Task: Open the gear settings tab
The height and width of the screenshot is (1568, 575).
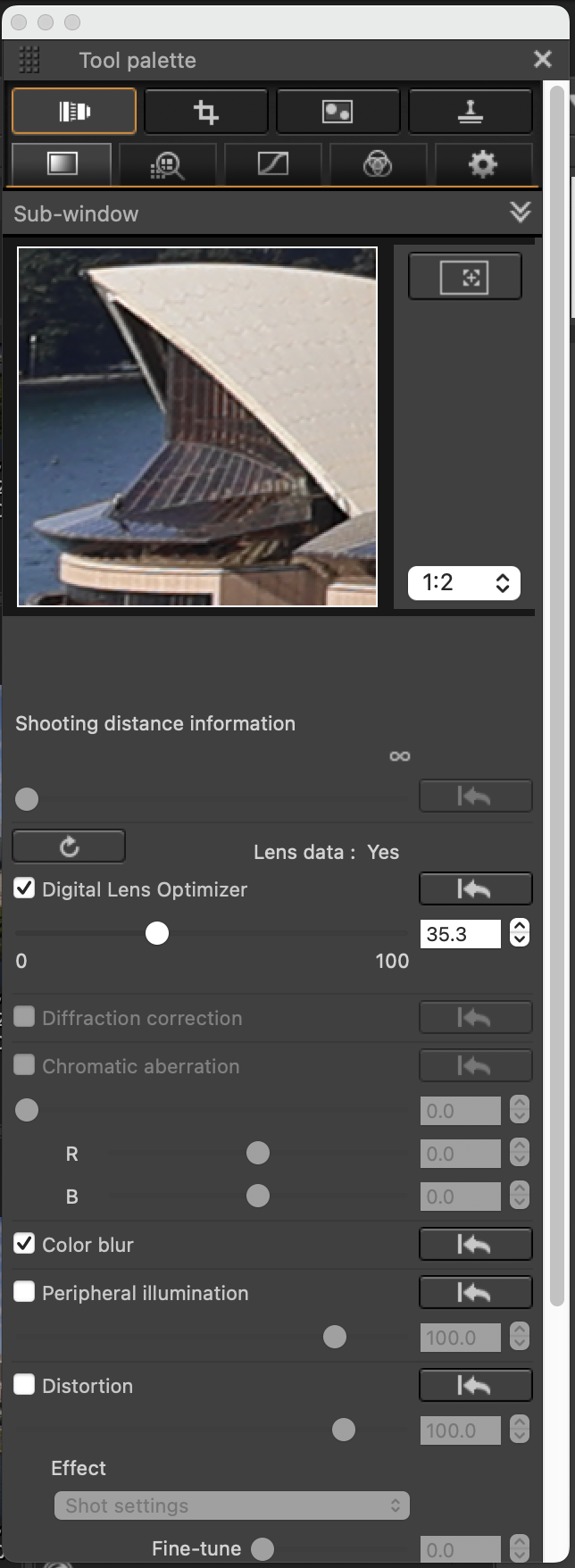Action: [x=483, y=163]
